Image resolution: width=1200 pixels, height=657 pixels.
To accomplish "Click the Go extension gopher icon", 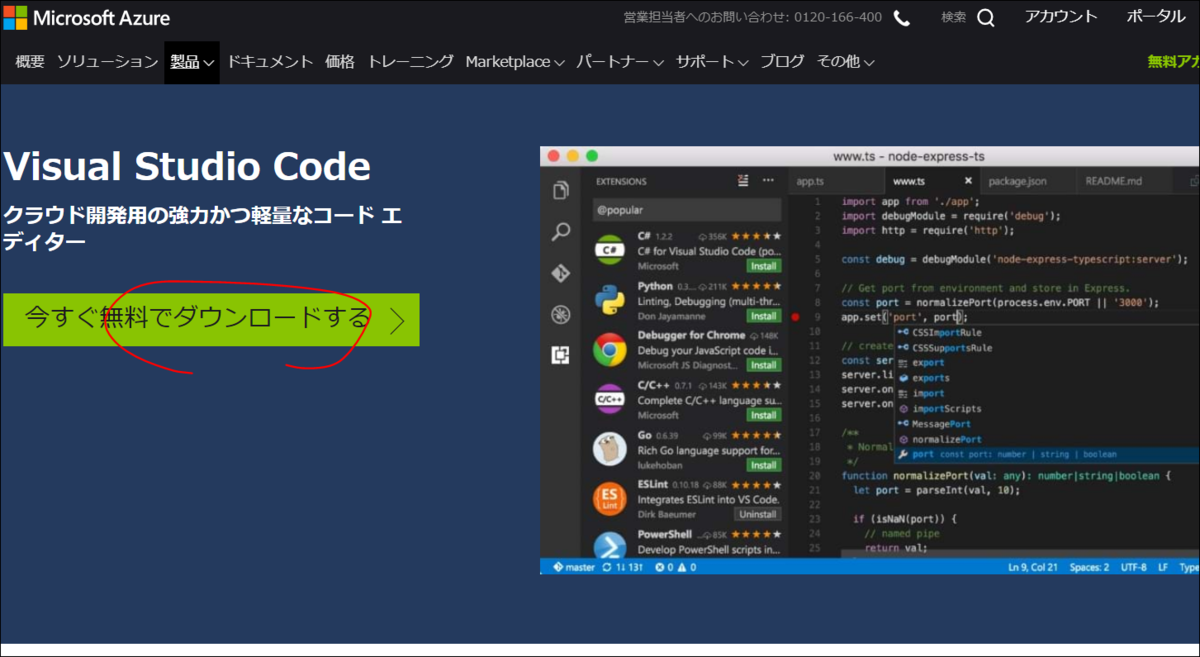I will pos(610,449).
